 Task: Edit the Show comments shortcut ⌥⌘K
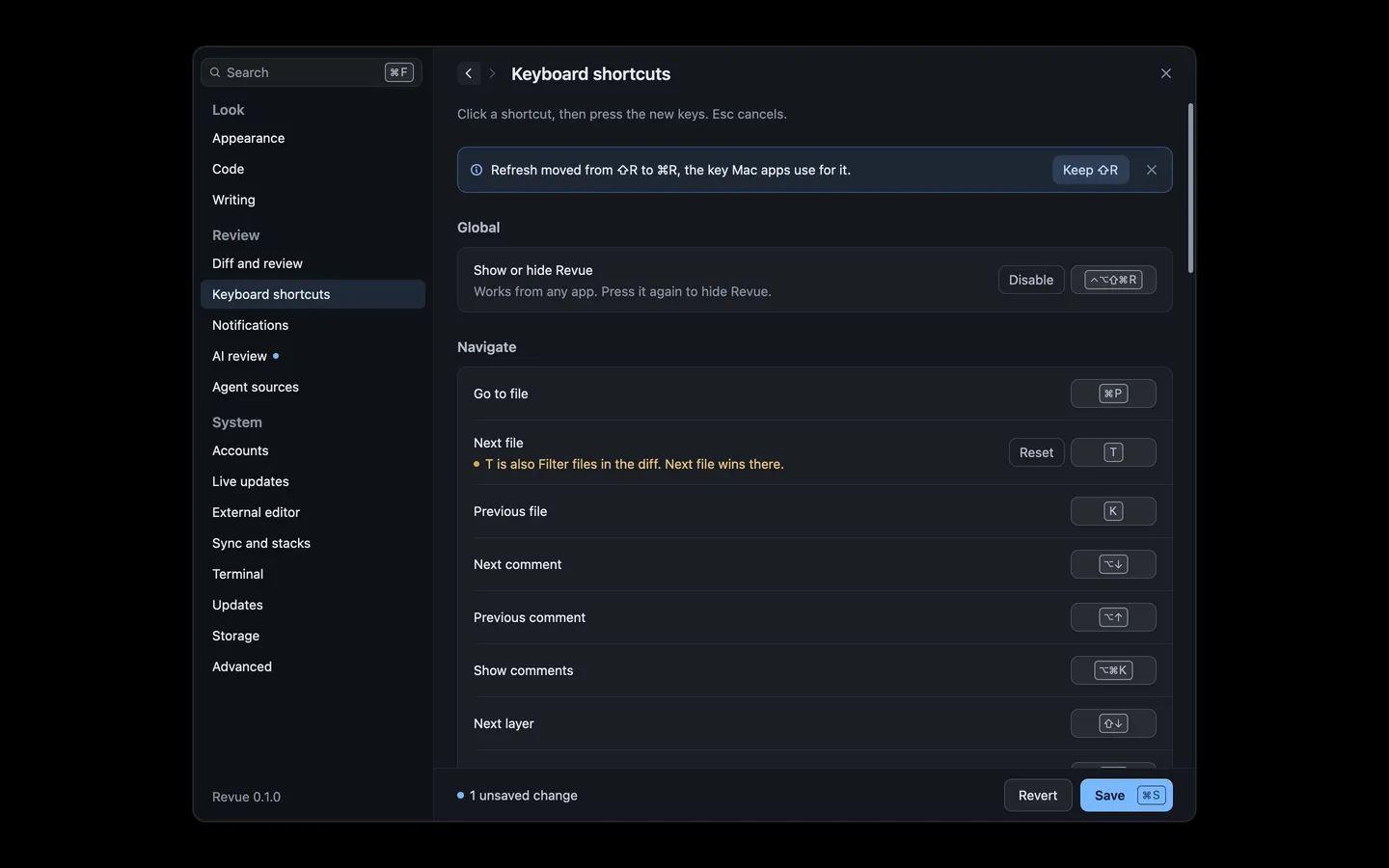click(x=1113, y=670)
